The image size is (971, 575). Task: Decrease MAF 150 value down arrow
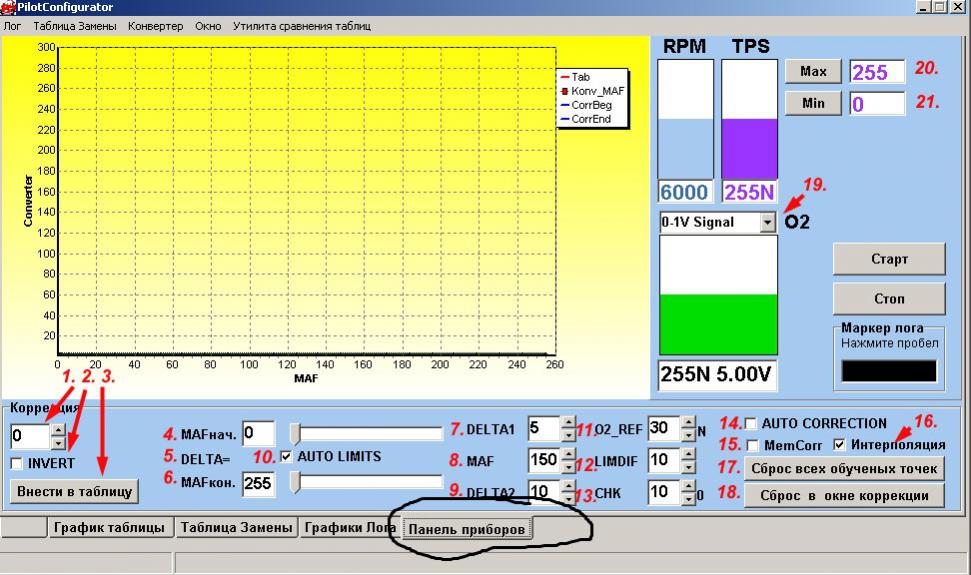pos(568,467)
